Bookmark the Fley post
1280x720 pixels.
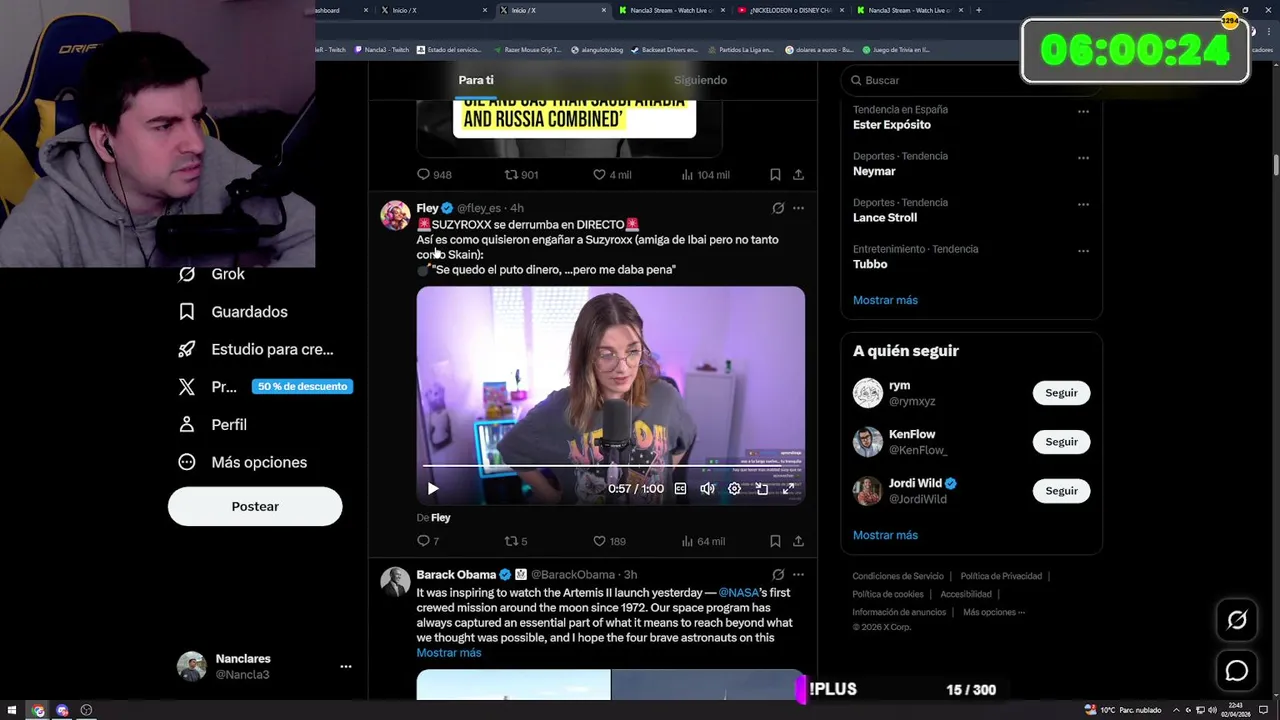(775, 541)
